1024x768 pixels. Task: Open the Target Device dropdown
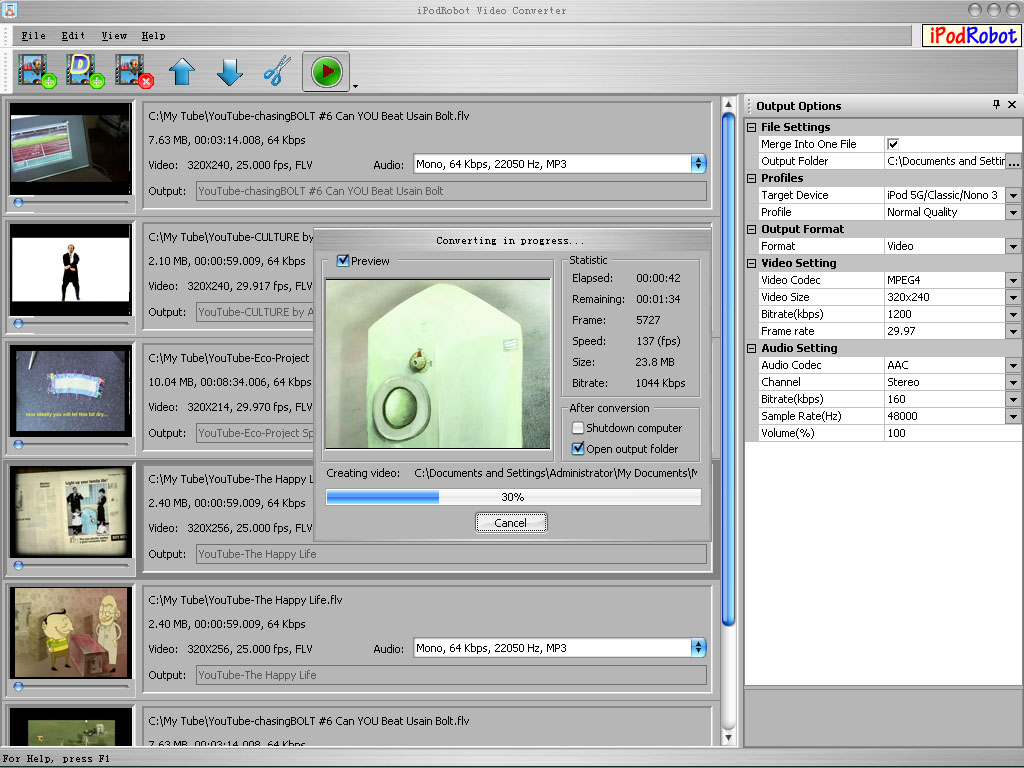pyautogui.click(x=1012, y=196)
